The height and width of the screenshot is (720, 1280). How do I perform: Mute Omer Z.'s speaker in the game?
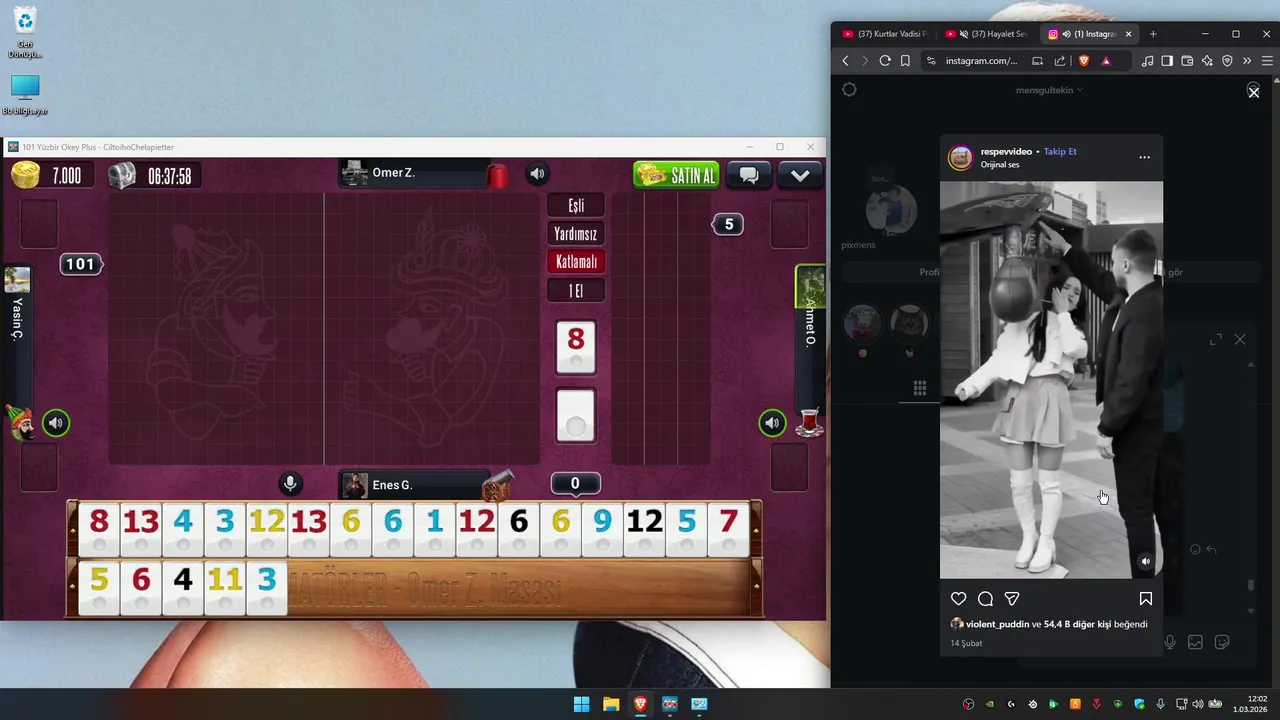click(x=537, y=174)
